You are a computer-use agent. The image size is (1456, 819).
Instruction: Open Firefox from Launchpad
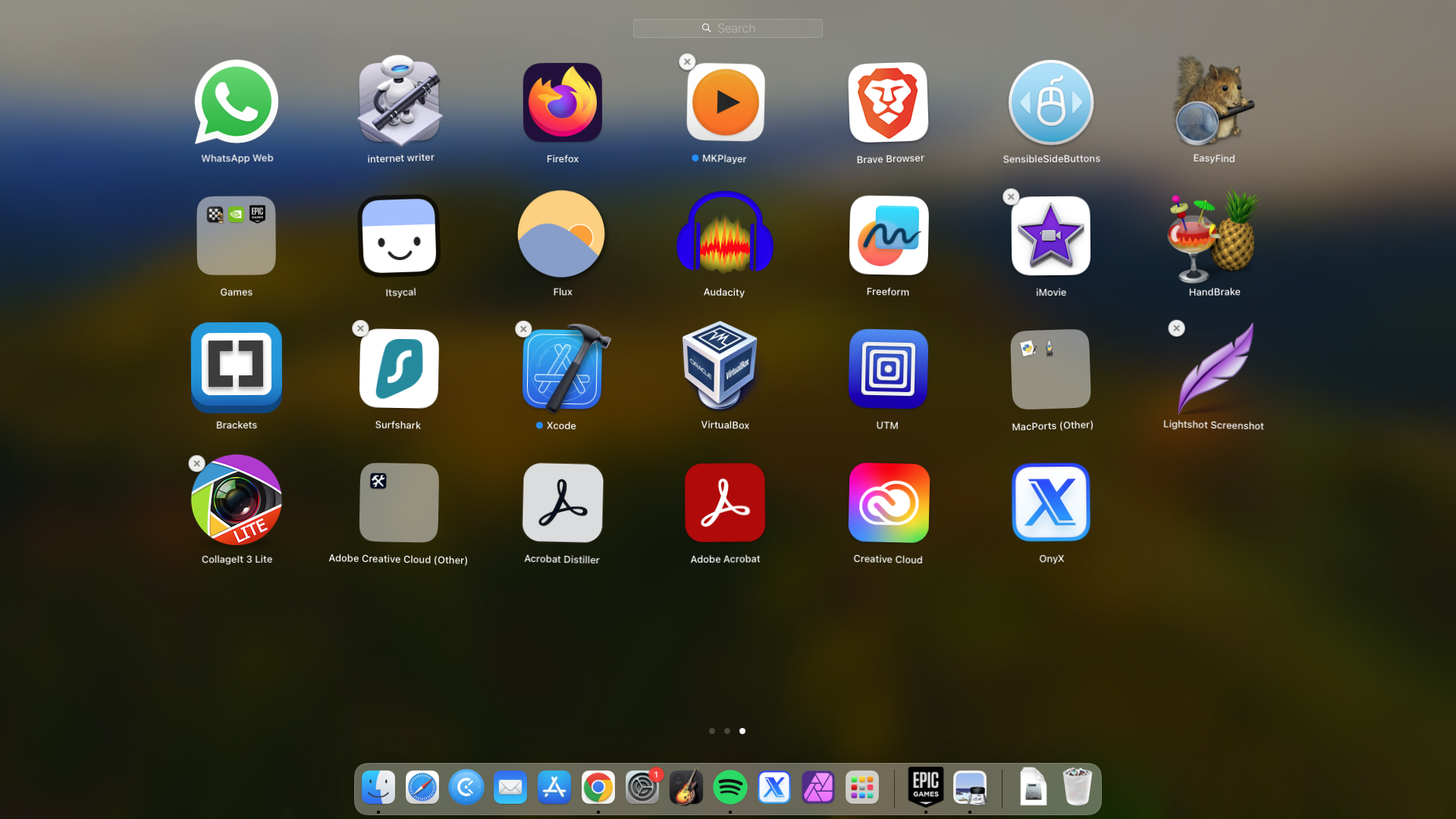pyautogui.click(x=562, y=102)
